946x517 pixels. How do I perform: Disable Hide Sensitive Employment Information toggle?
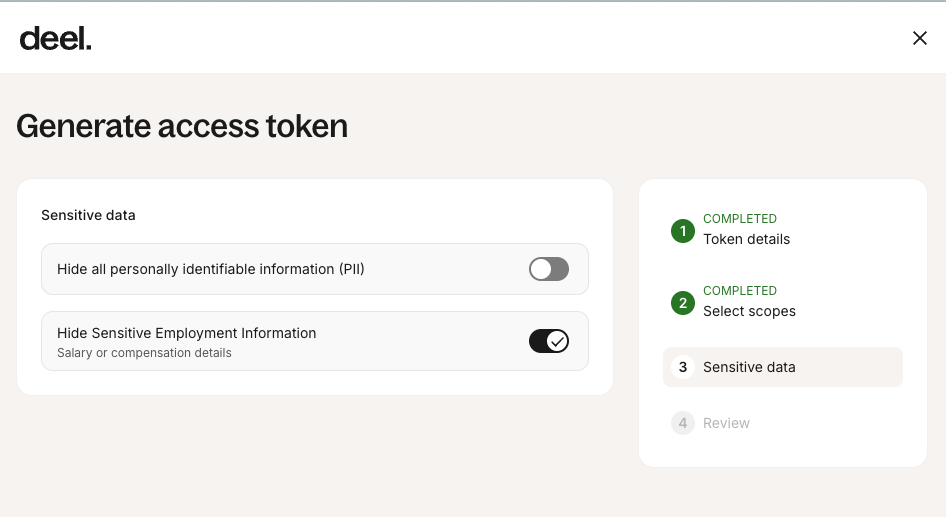click(x=548, y=341)
